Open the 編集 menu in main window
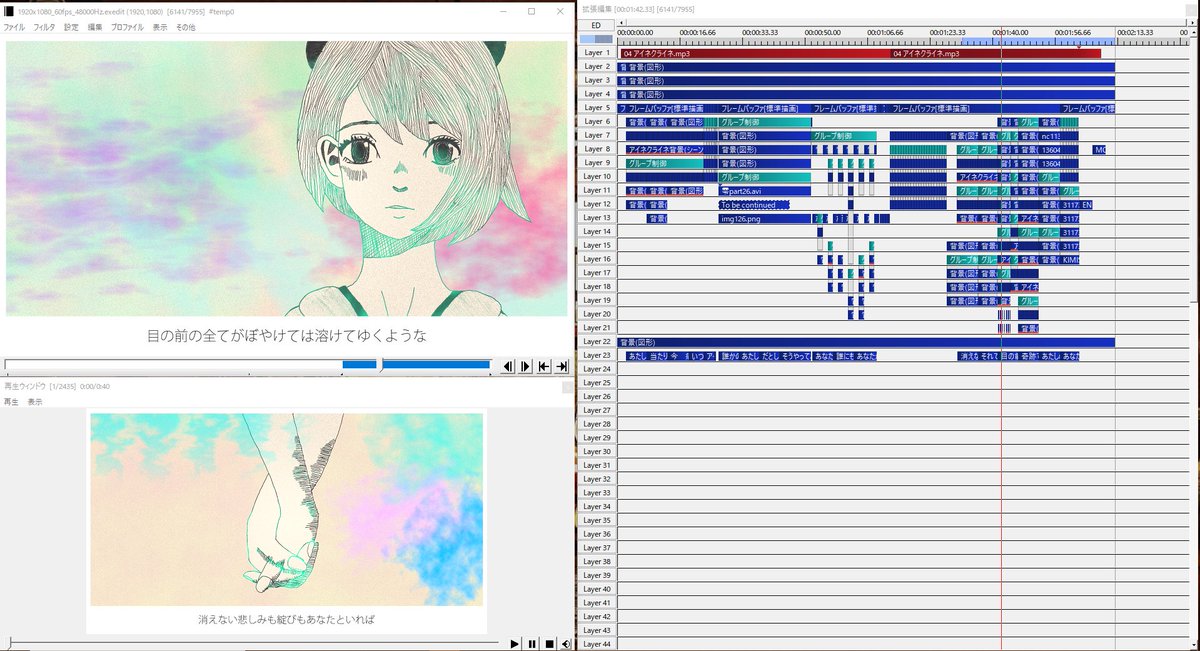 (95, 27)
